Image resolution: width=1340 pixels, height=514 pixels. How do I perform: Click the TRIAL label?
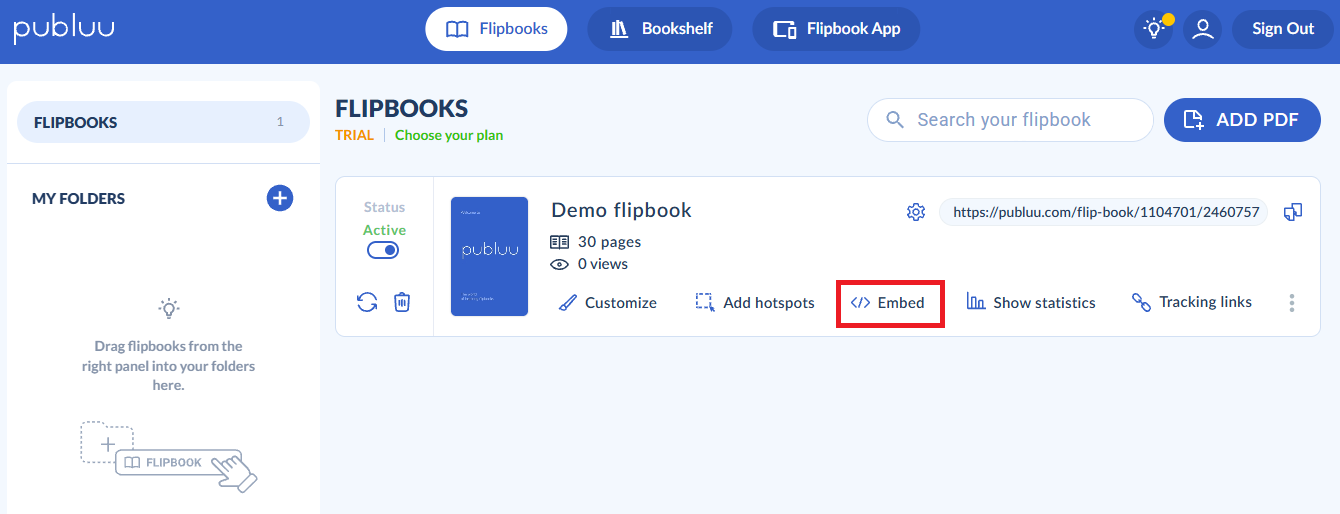[x=354, y=135]
